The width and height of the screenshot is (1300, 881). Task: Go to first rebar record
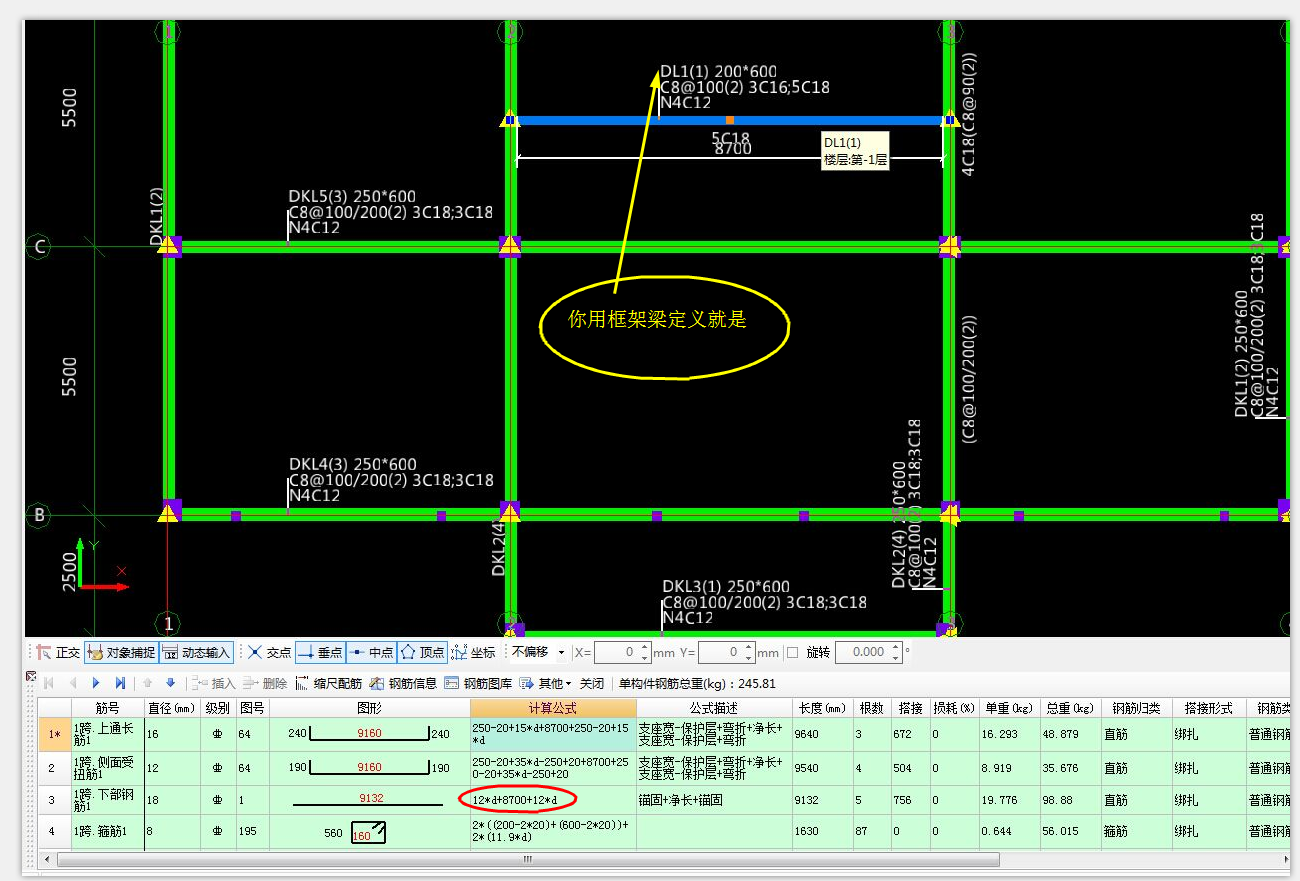(48, 684)
